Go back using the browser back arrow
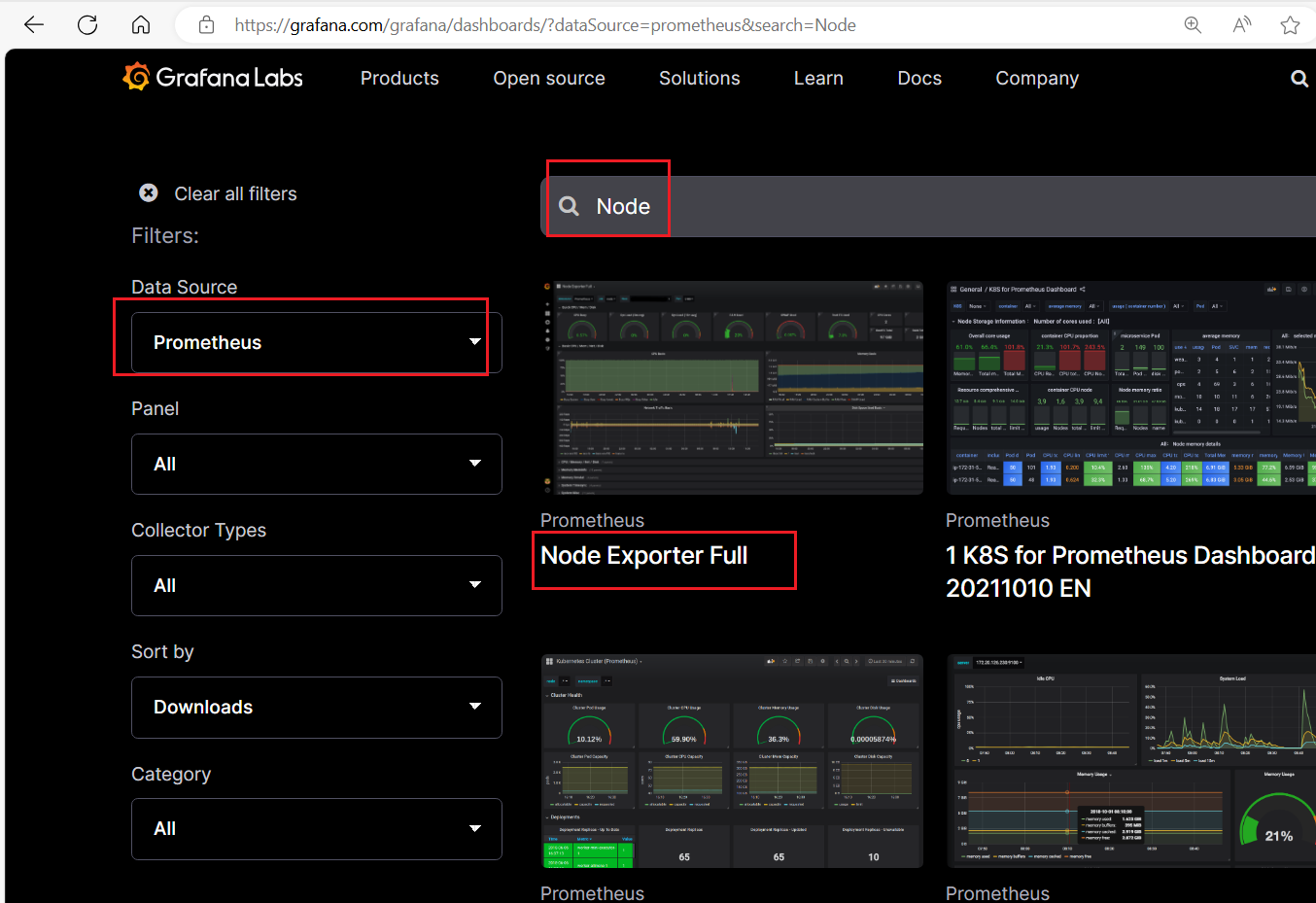Screen dimensions: 1316x903 [x=34, y=25]
